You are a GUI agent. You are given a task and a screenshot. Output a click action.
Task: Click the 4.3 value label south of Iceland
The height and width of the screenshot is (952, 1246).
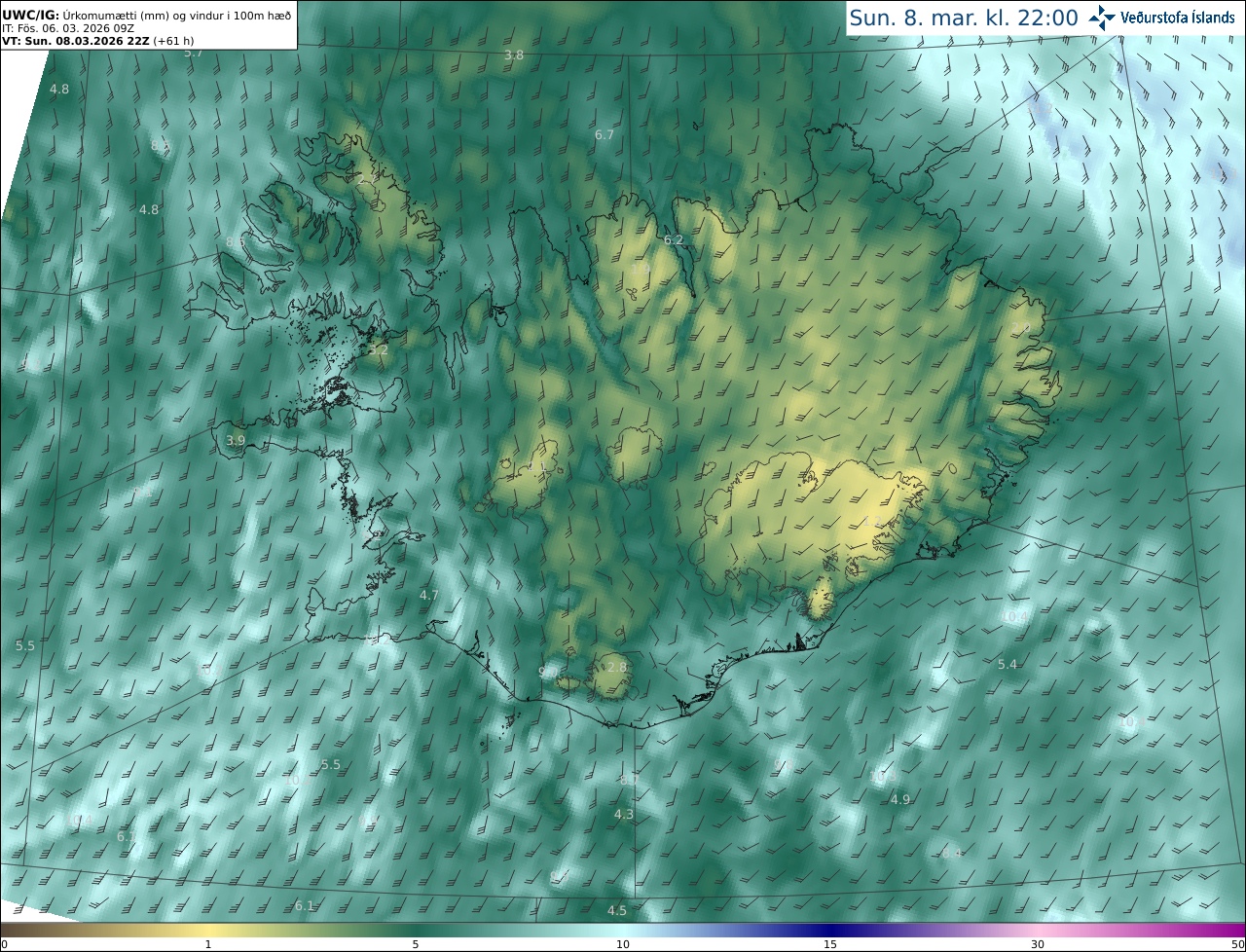point(624,814)
